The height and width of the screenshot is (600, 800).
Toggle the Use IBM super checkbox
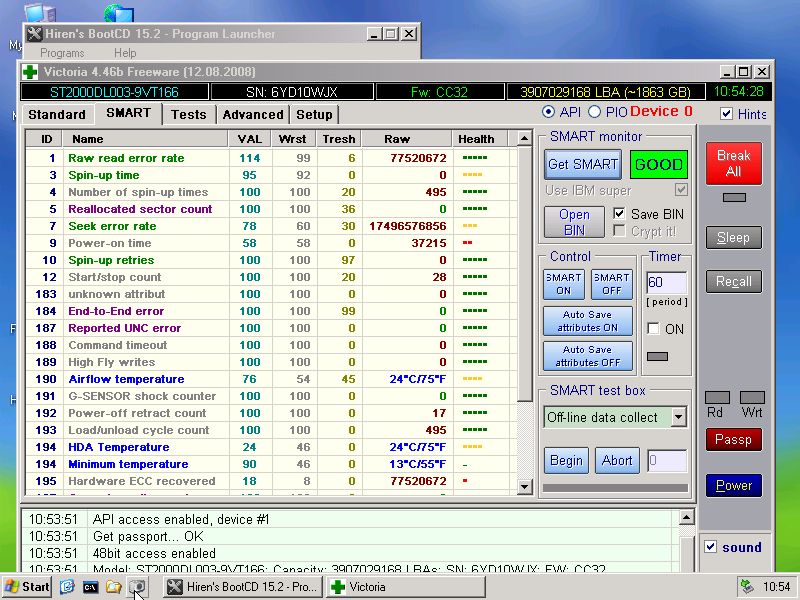click(681, 190)
